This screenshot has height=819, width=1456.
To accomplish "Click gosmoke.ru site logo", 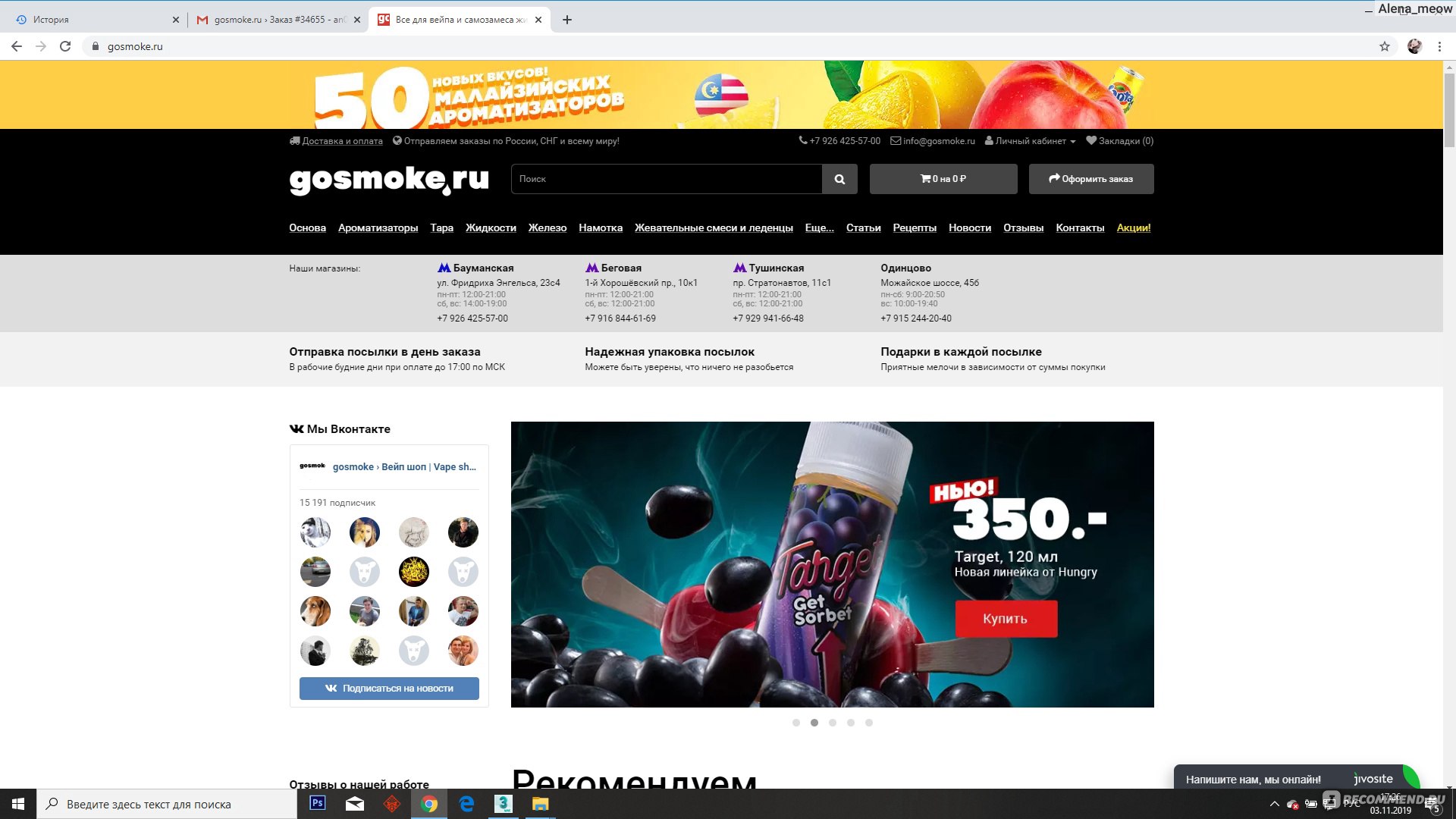I will [x=389, y=180].
